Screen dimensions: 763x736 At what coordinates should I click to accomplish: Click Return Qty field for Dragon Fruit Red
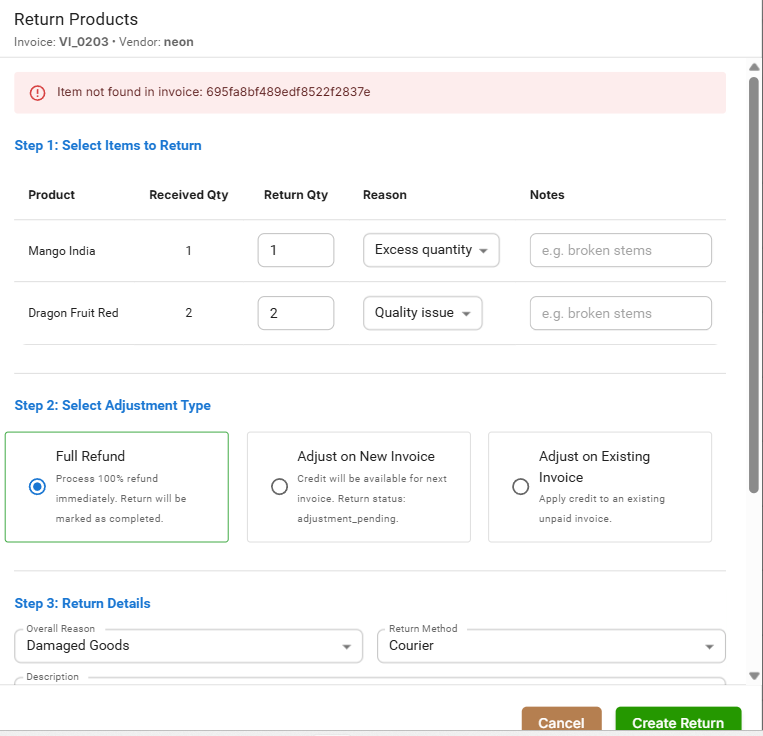295,313
